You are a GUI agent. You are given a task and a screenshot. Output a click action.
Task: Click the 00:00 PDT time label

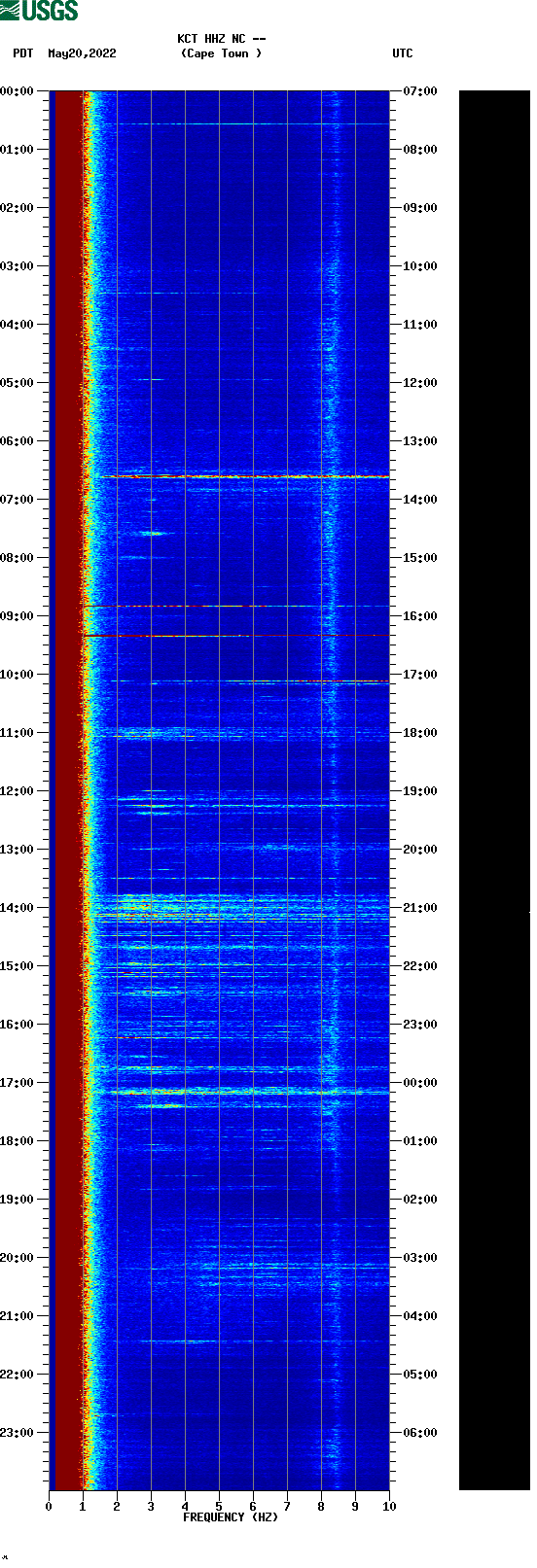(x=18, y=91)
